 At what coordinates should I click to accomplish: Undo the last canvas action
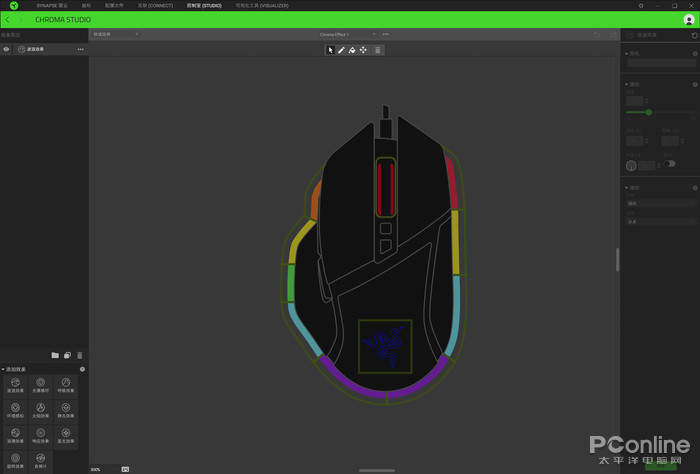point(597,34)
